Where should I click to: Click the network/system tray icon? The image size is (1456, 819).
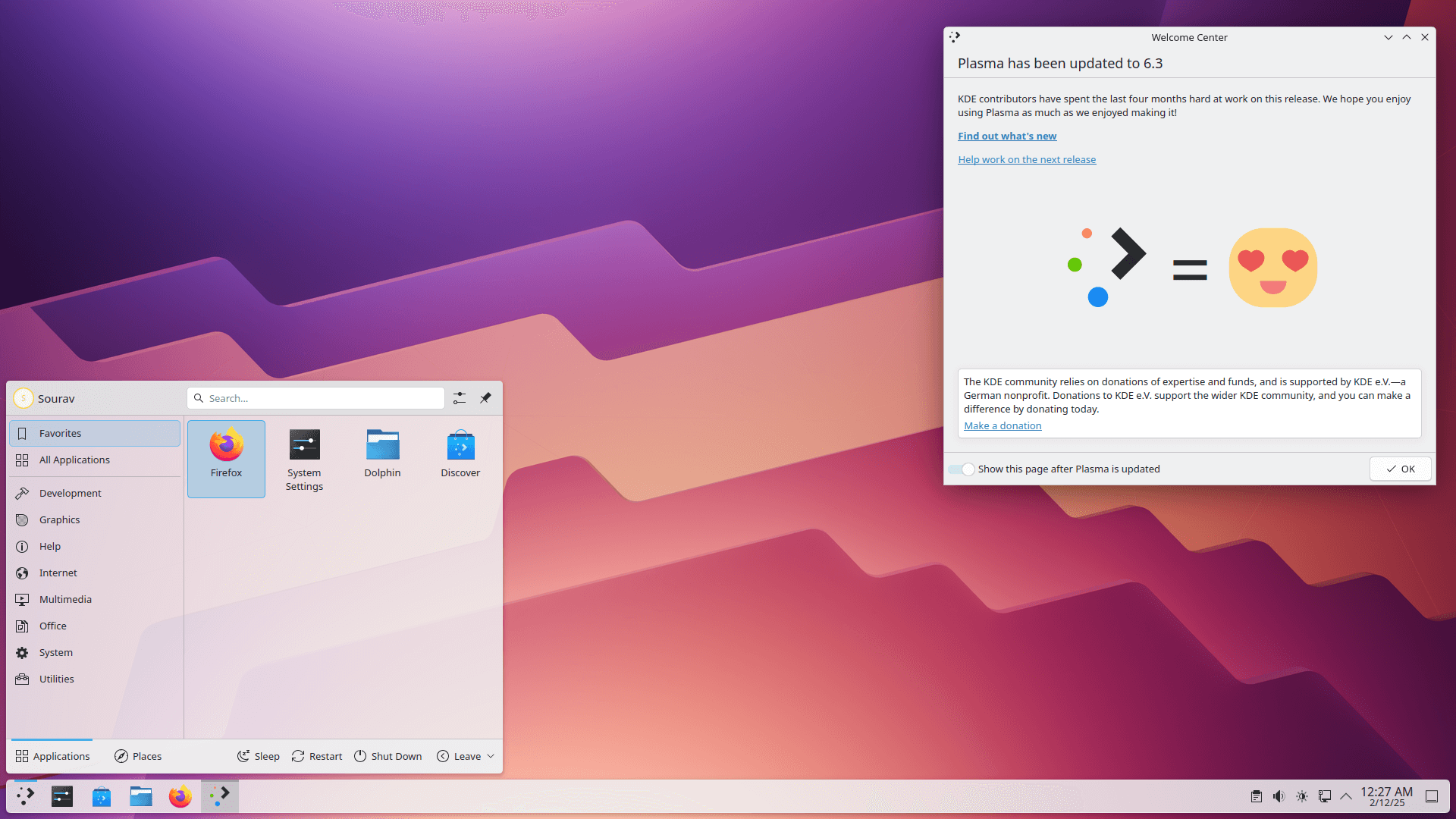(1323, 795)
